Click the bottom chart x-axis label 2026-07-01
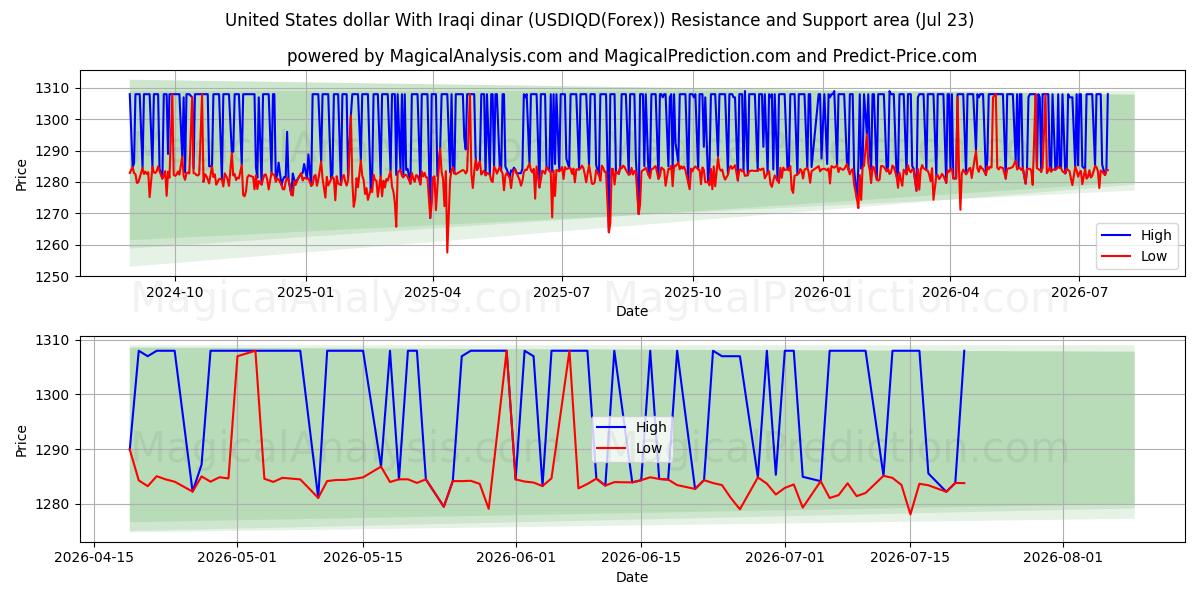The image size is (1200, 600). 784,558
